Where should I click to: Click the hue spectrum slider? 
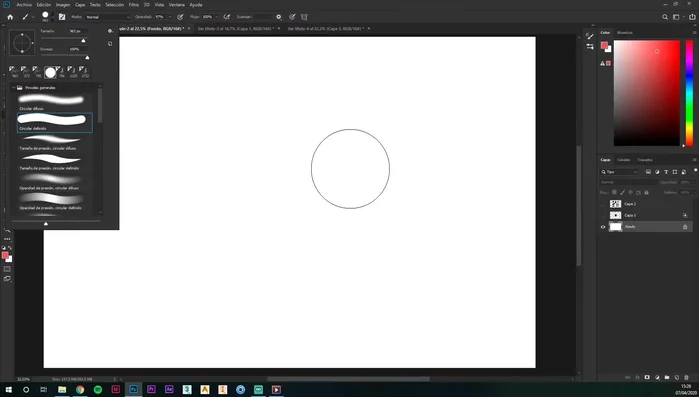pyautogui.click(x=689, y=93)
